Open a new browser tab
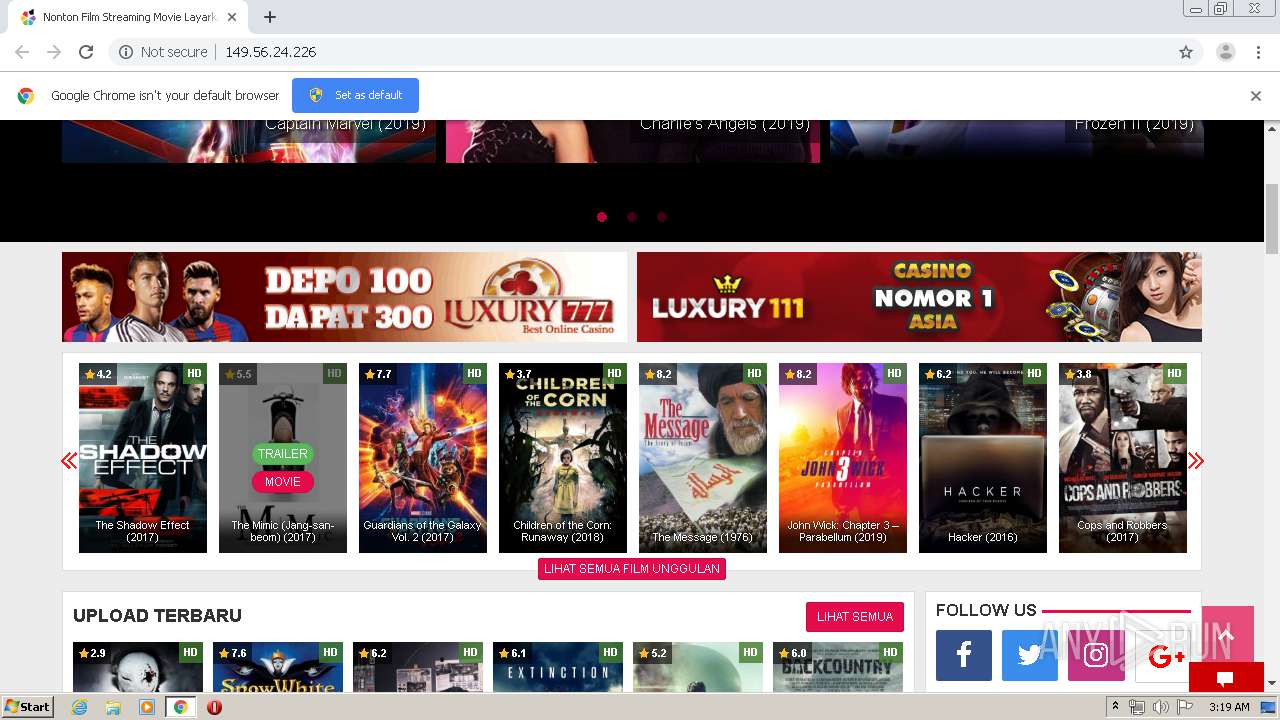The height and width of the screenshot is (720, 1280). click(x=270, y=17)
